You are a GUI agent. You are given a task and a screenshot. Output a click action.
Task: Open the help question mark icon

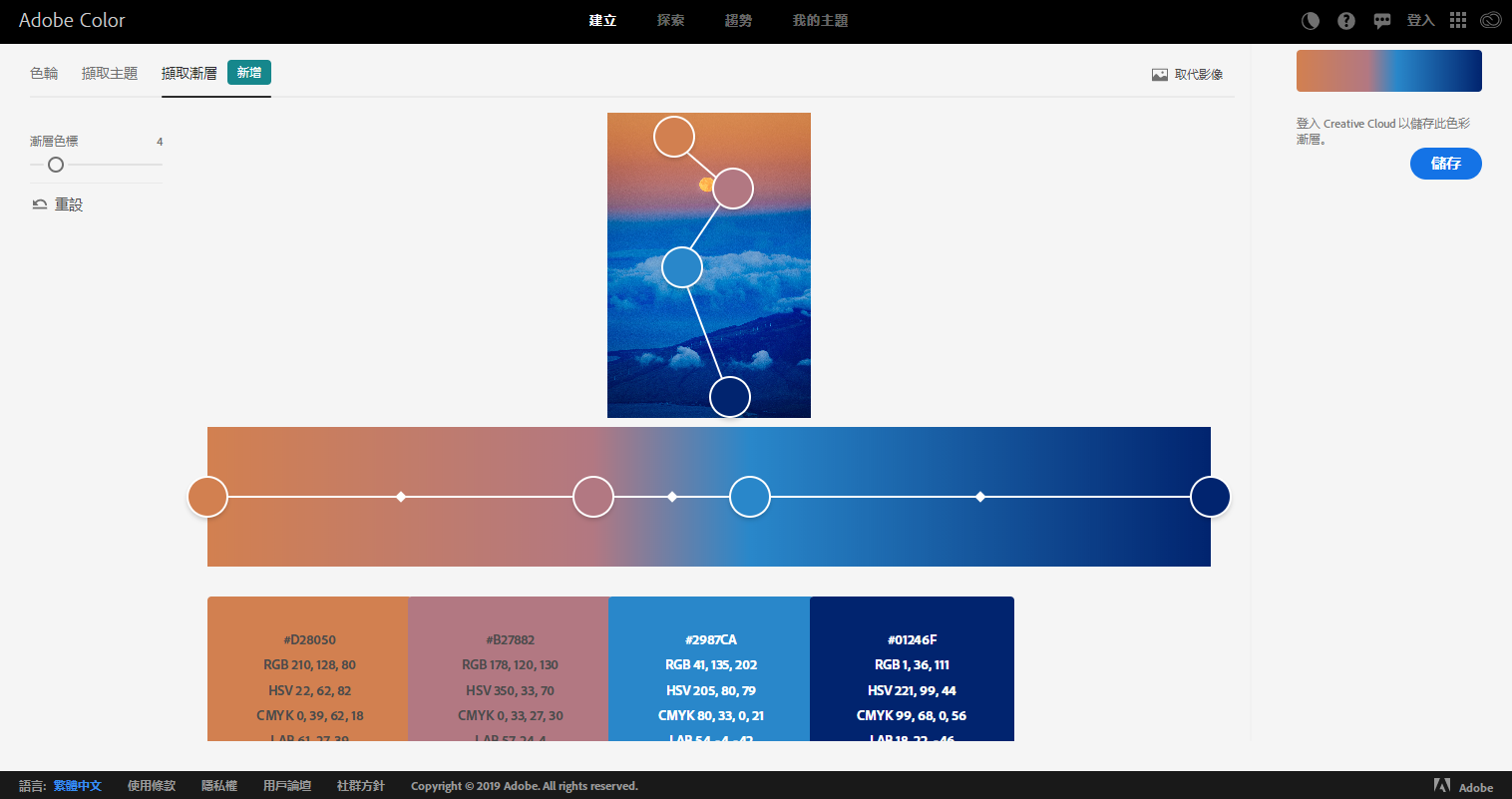[x=1346, y=21]
